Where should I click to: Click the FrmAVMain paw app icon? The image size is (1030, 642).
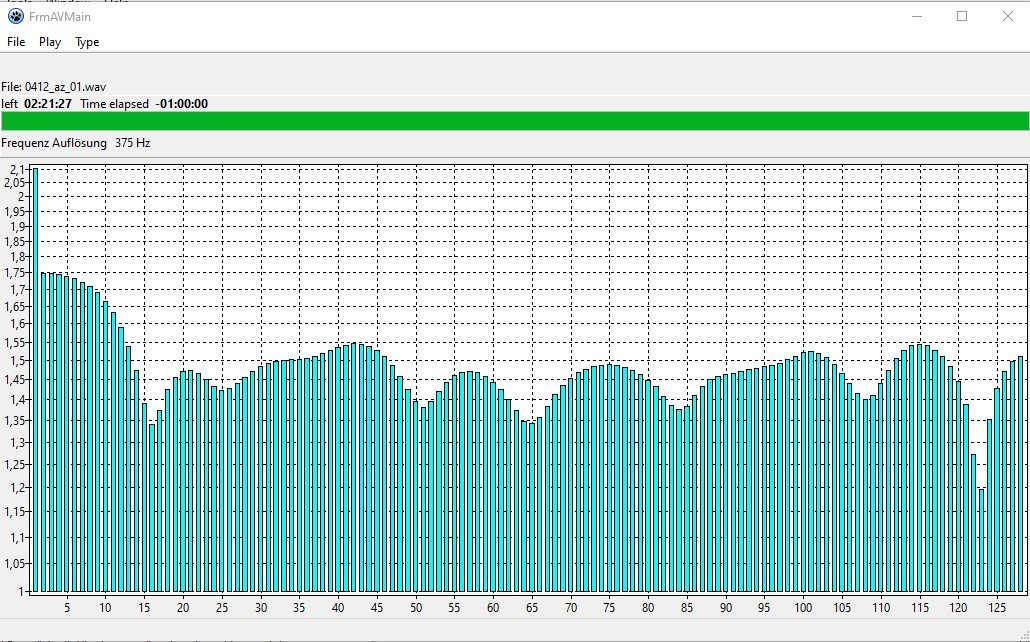[15, 16]
